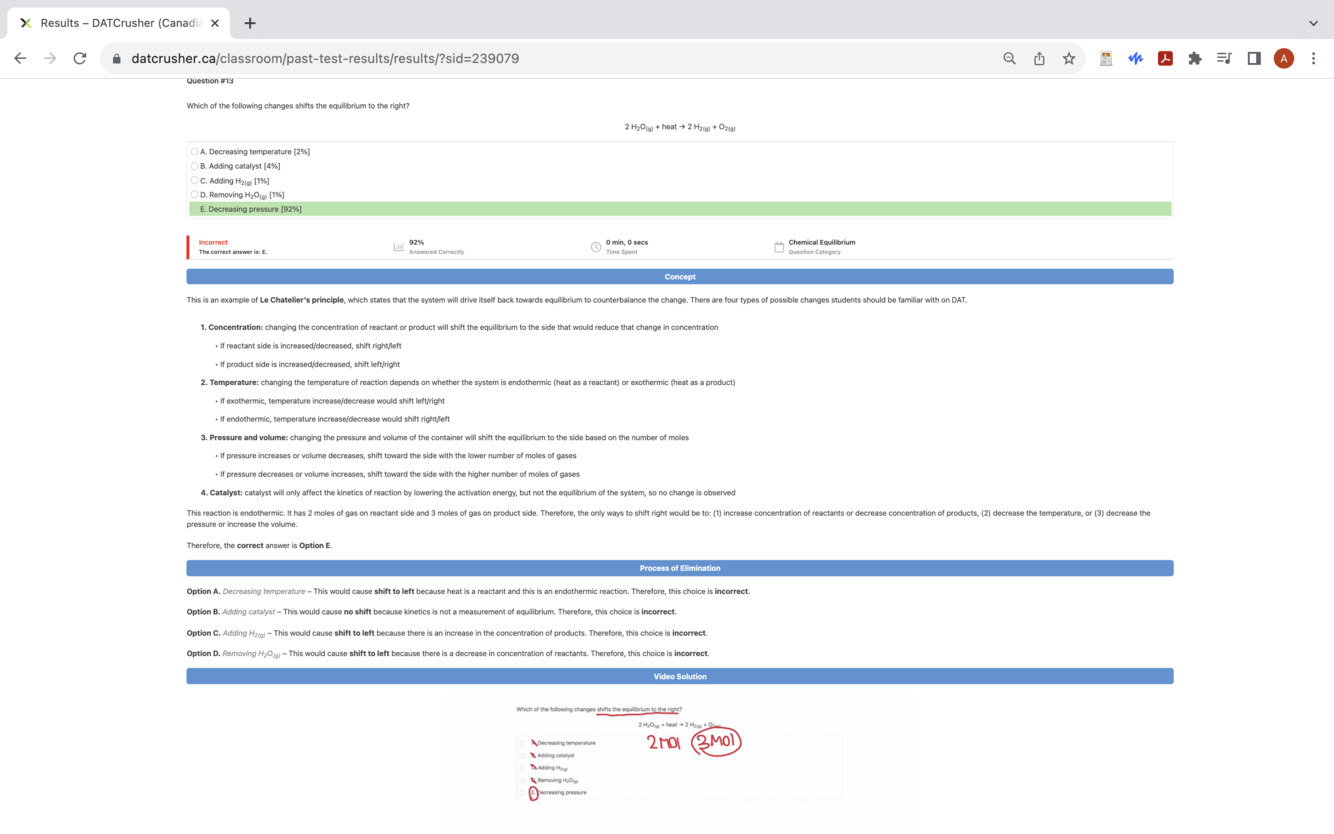The height and width of the screenshot is (834, 1334).
Task: Bookmark this page with the star icon
Action: pos(1069,58)
